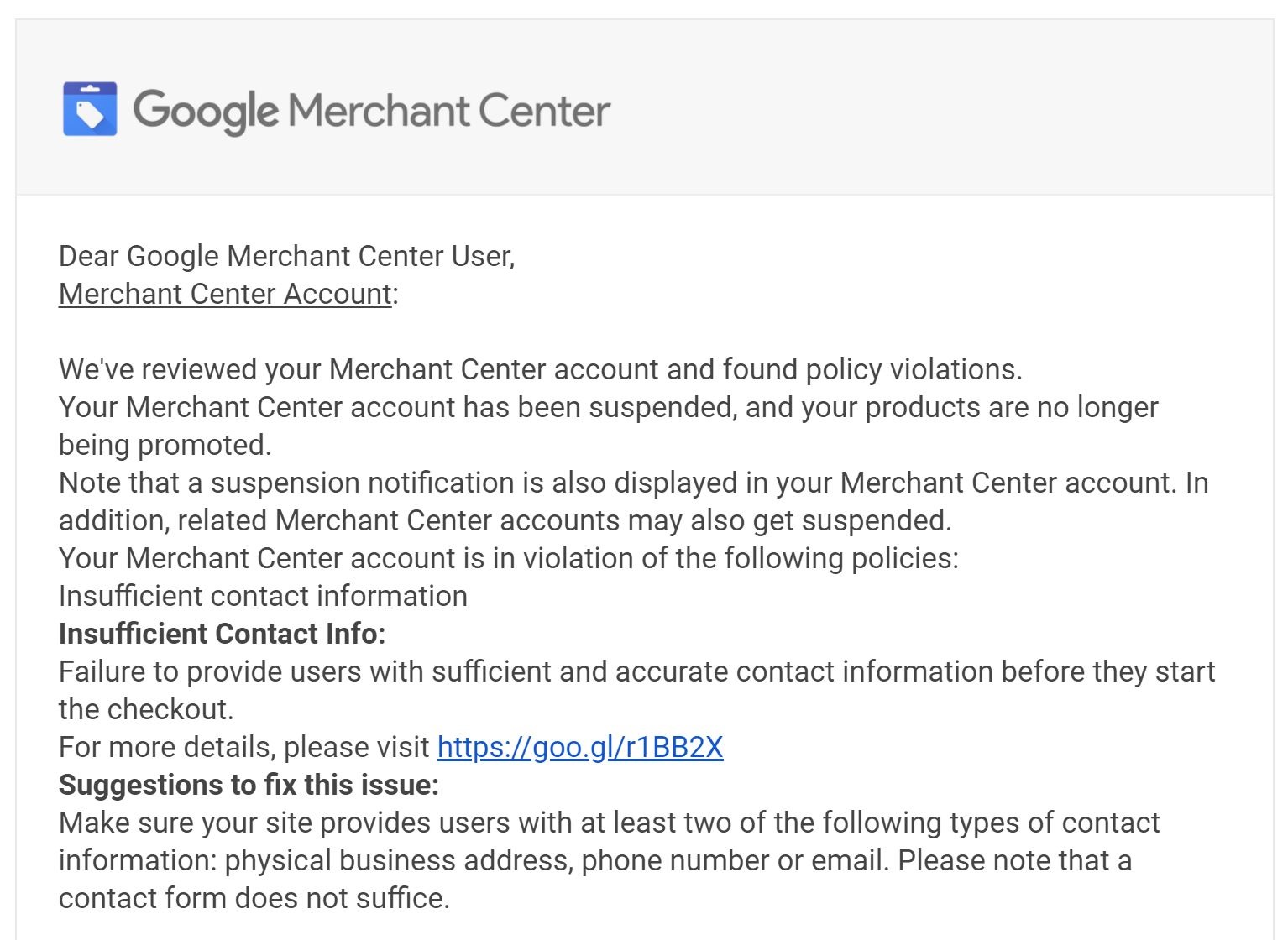Image resolution: width=1288 pixels, height=940 pixels.
Task: Click the 'Dear Google Merchant Center User' greeting
Action: [x=287, y=256]
